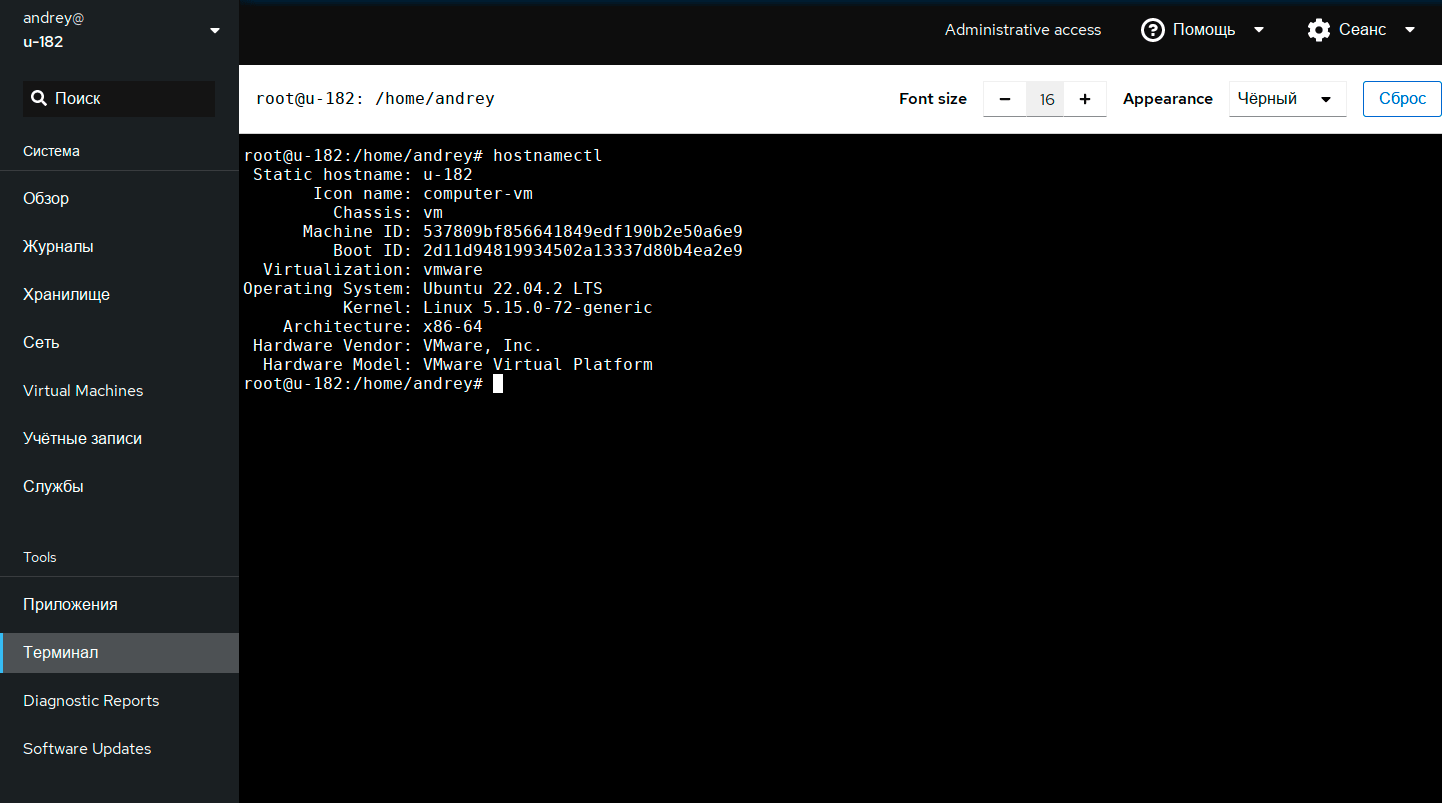Screen dimensions: 1442x803
Task: Open Diagnostic Reports page
Action: (119, 700)
